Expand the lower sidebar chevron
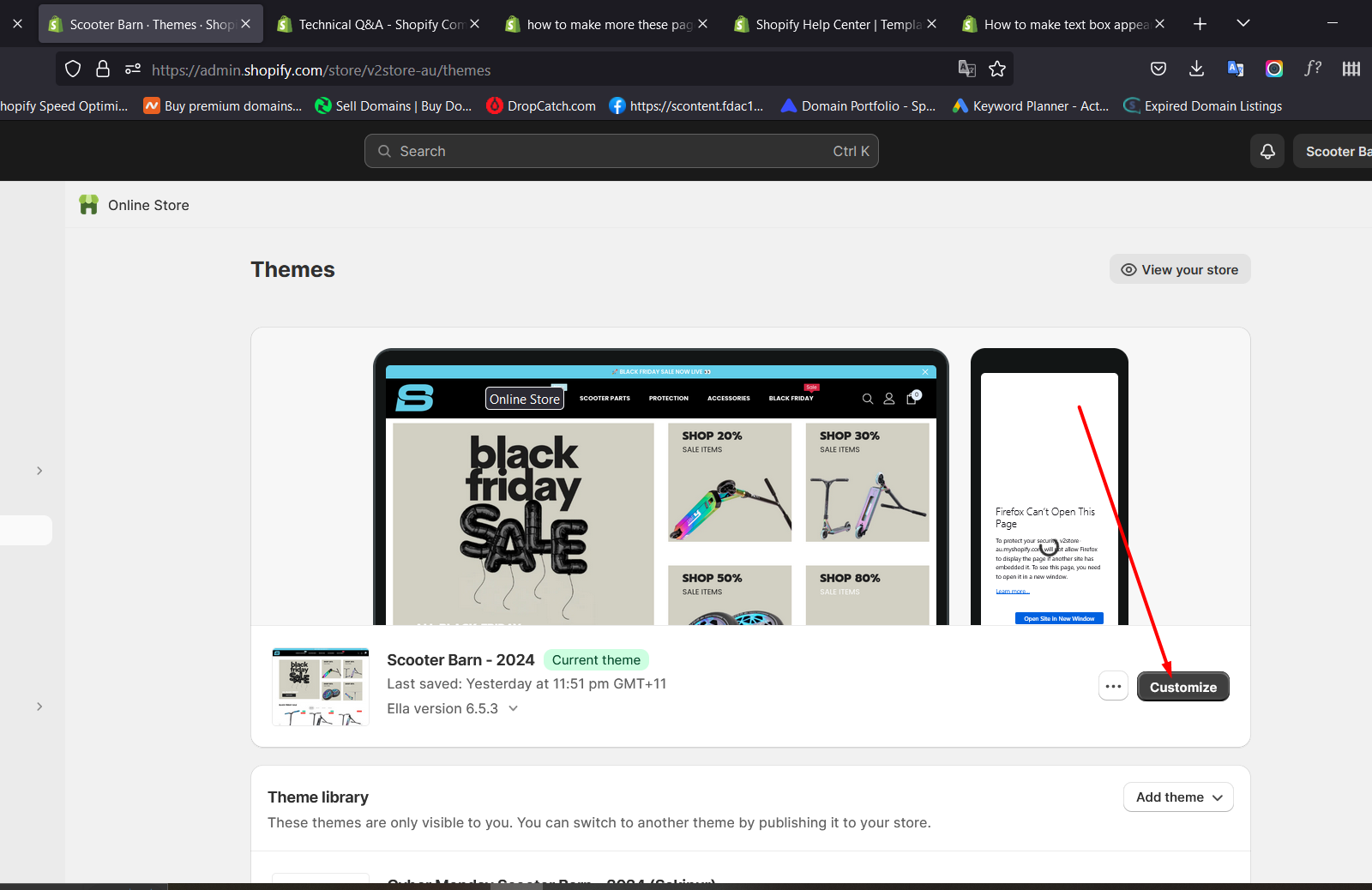The height and width of the screenshot is (890, 1372). (39, 707)
